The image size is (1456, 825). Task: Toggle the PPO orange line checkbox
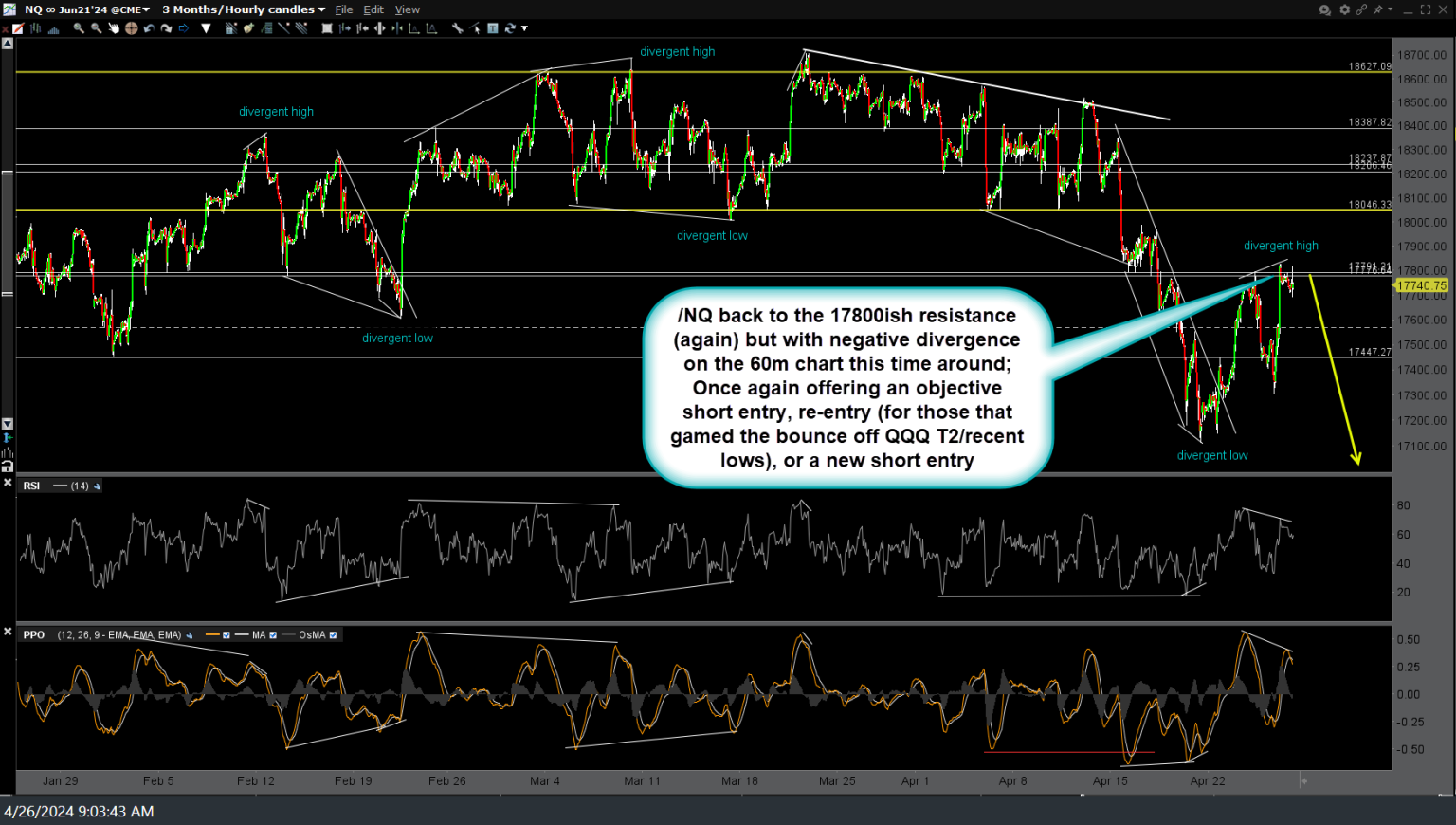pyautogui.click(x=227, y=635)
